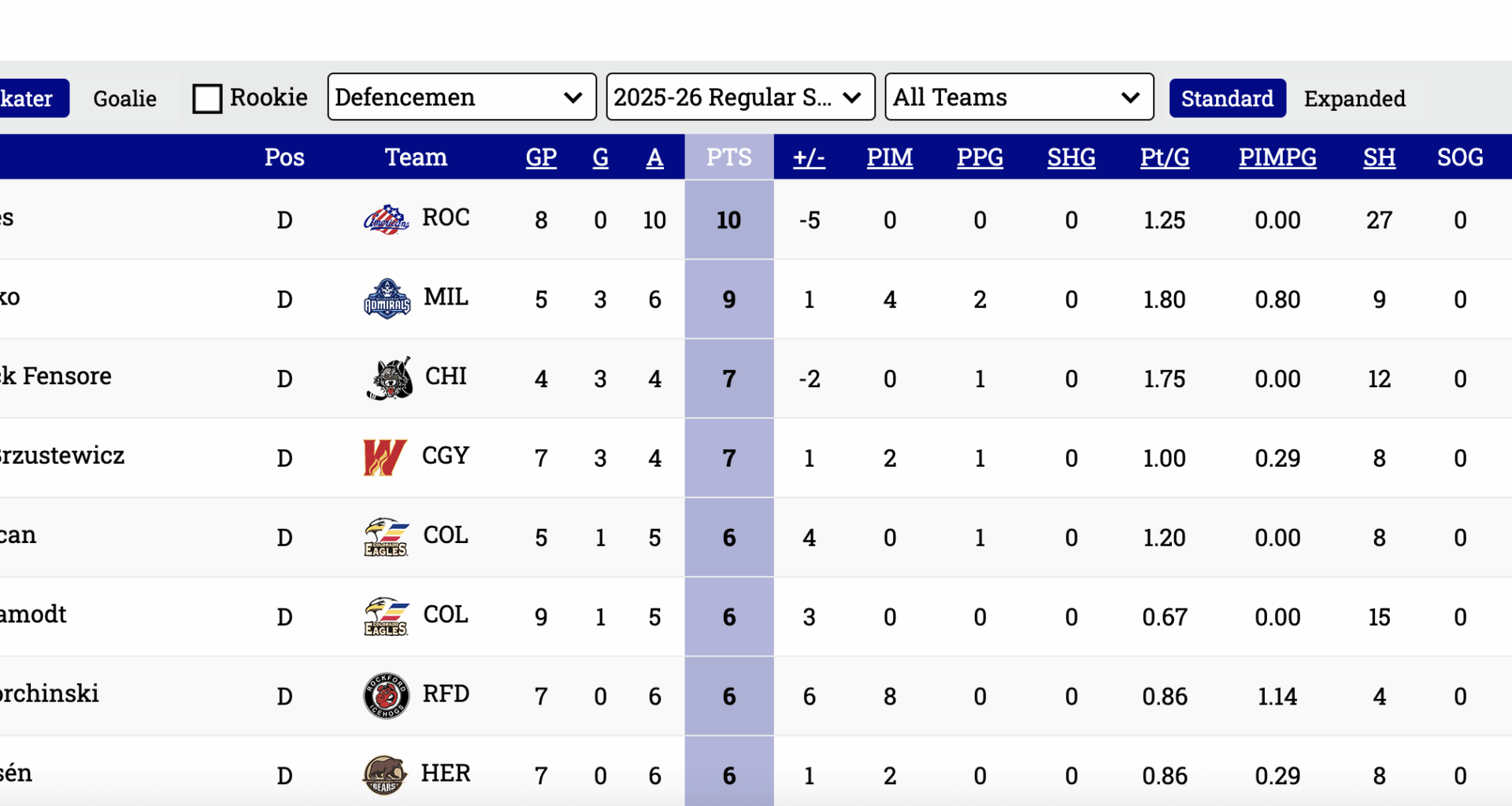Sort players by PIM column
Screen dimensions: 1512x806
coord(889,157)
